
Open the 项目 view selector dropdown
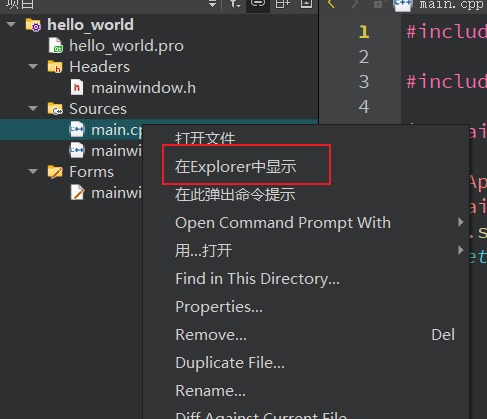[212, 4]
